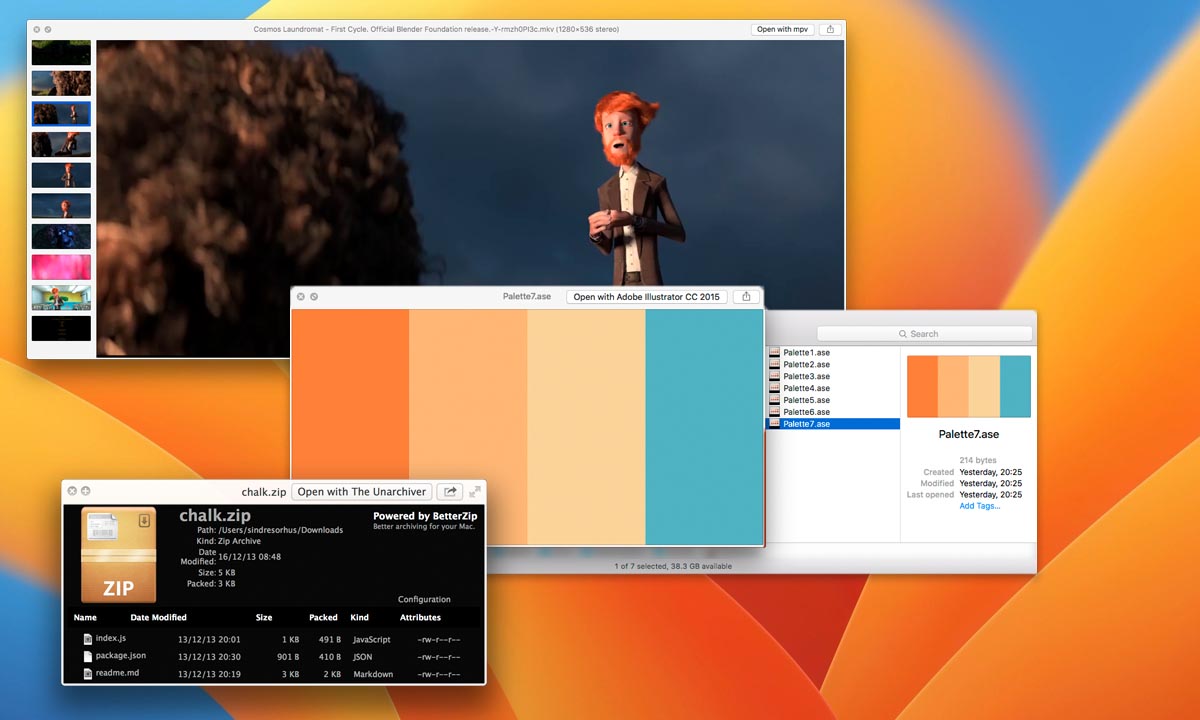Click the readme.md file icon
This screenshot has height=720, width=1200.
point(87,674)
